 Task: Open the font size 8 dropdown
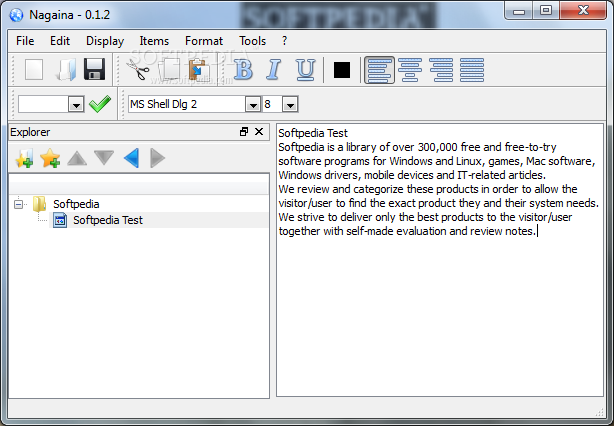pyautogui.click(x=290, y=105)
